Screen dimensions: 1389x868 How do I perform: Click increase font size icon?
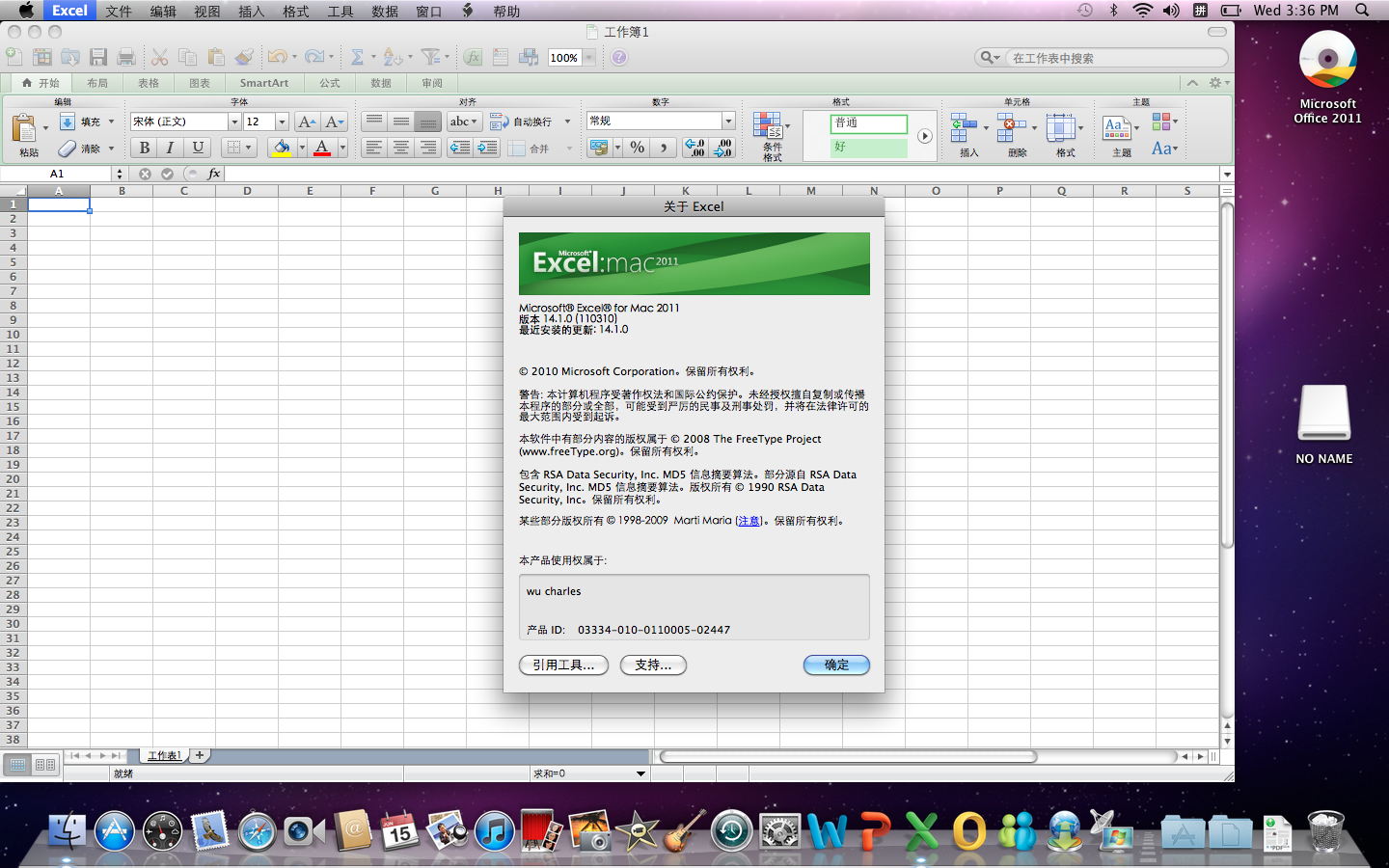click(x=307, y=122)
